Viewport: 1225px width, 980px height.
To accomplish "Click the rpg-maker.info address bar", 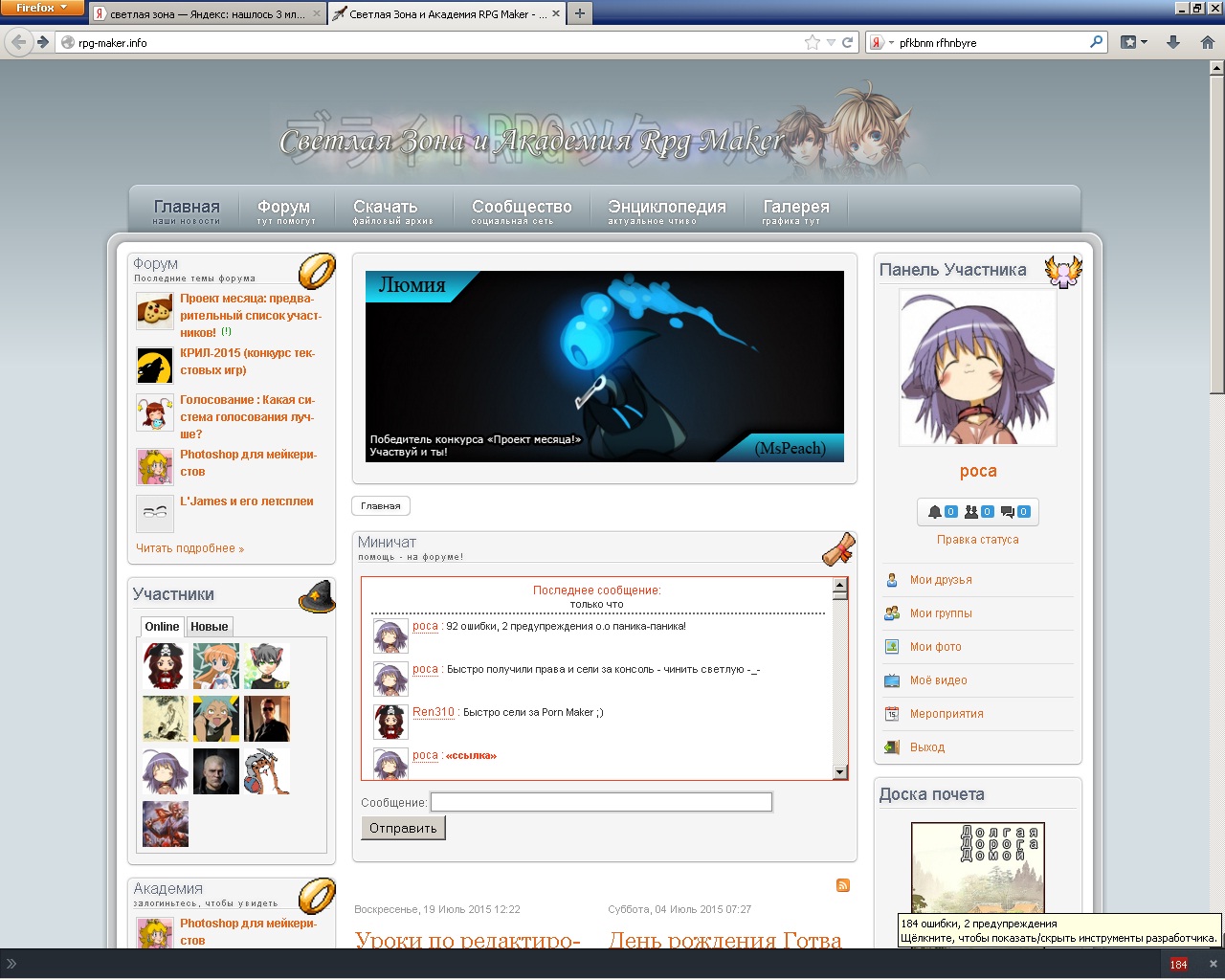I will coord(431,42).
